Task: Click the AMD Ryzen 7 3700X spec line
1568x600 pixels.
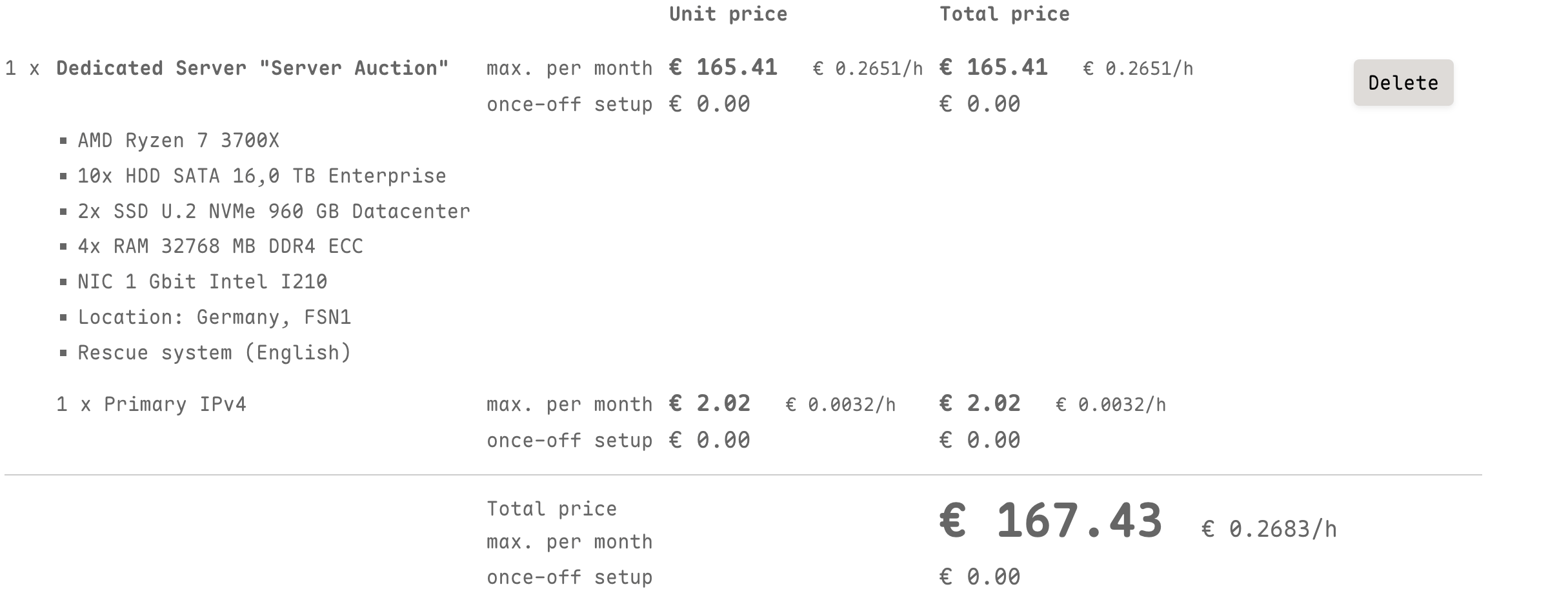Action: [x=179, y=141]
